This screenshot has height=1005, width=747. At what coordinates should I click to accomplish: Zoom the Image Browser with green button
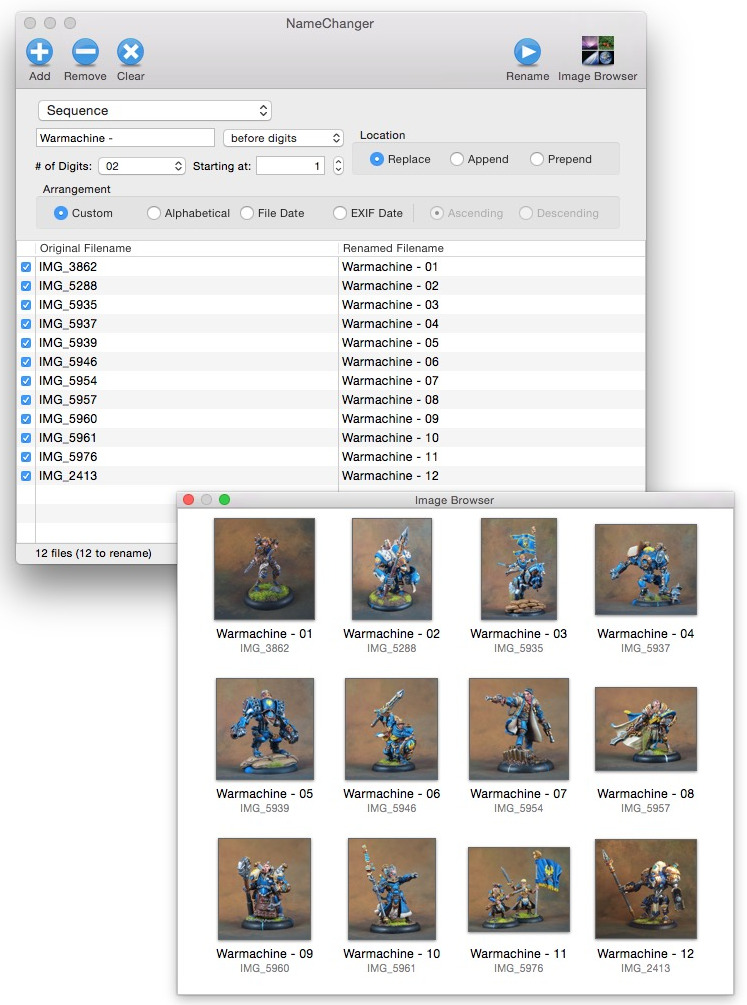(x=225, y=500)
